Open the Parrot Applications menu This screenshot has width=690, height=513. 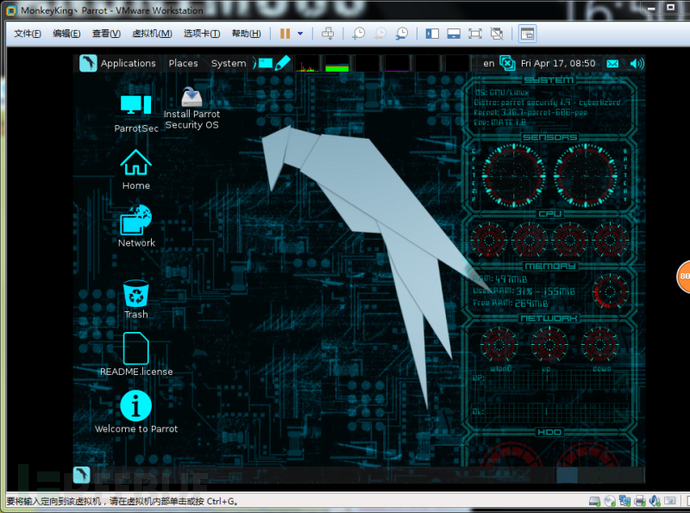(x=128, y=63)
